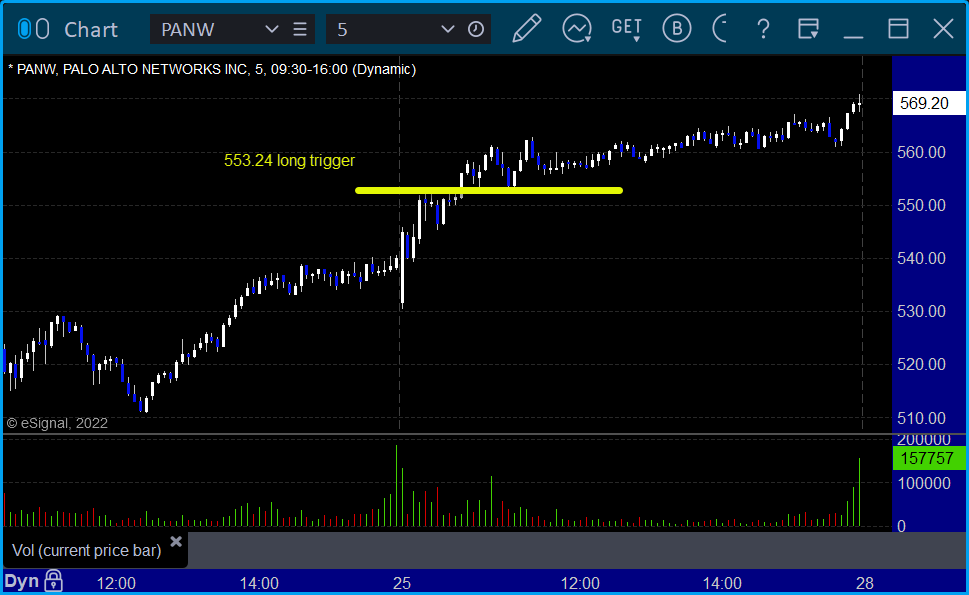Click the 550.00 price axis label

coord(921,205)
